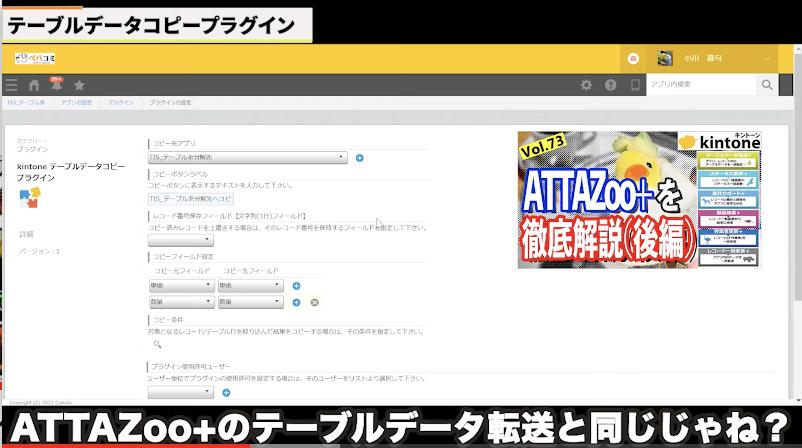Open the record number storage field dropdown
This screenshot has height=448, width=802.
(x=181, y=240)
